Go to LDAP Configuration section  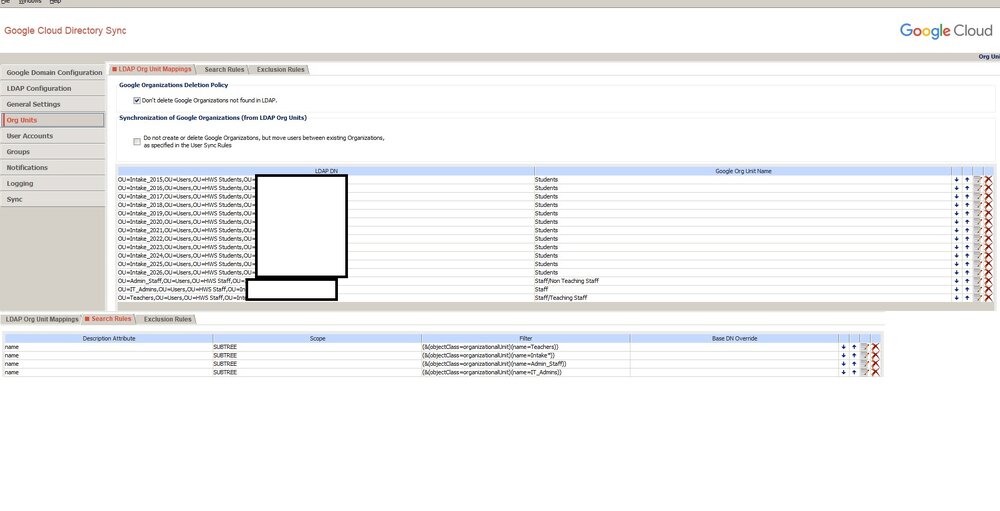53,89
